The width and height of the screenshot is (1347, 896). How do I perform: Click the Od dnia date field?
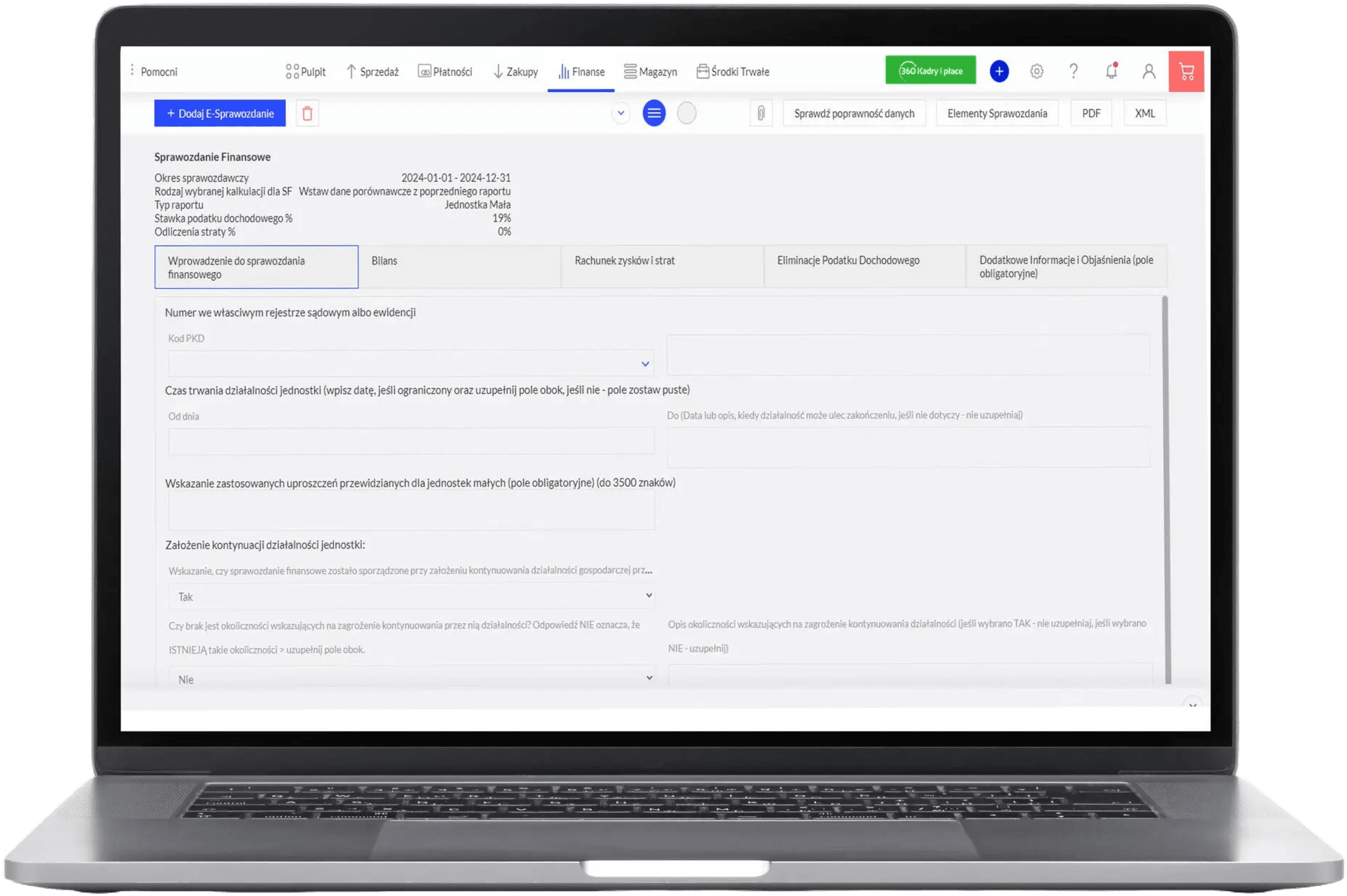pyautogui.click(x=411, y=441)
